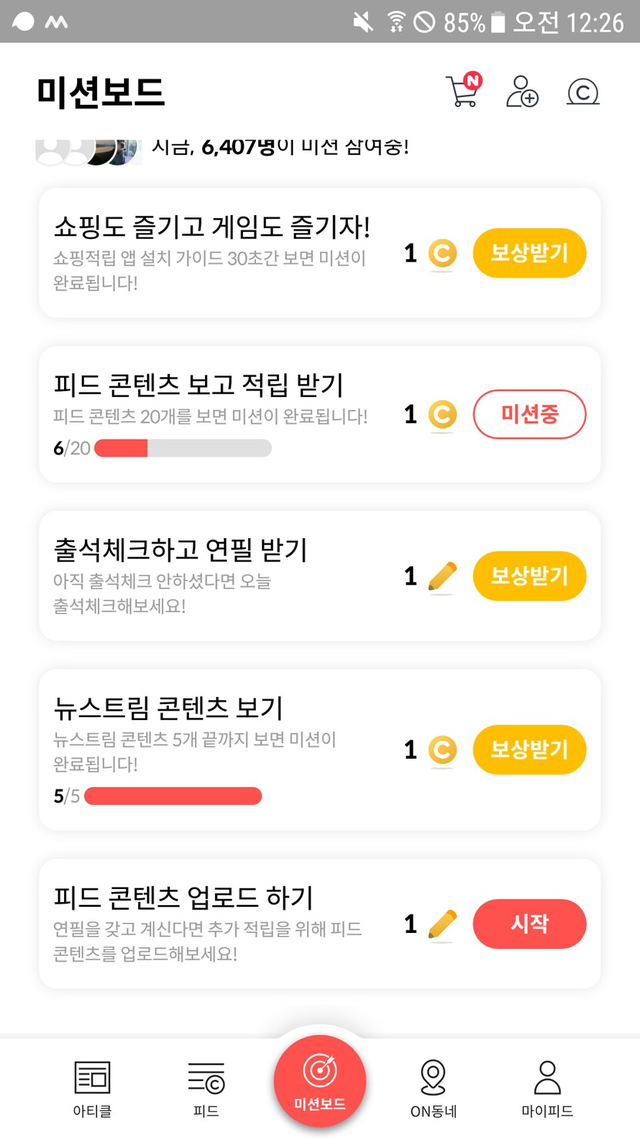
Task: Switch to the 아티클 tab
Action: pyautogui.click(x=92, y=1086)
